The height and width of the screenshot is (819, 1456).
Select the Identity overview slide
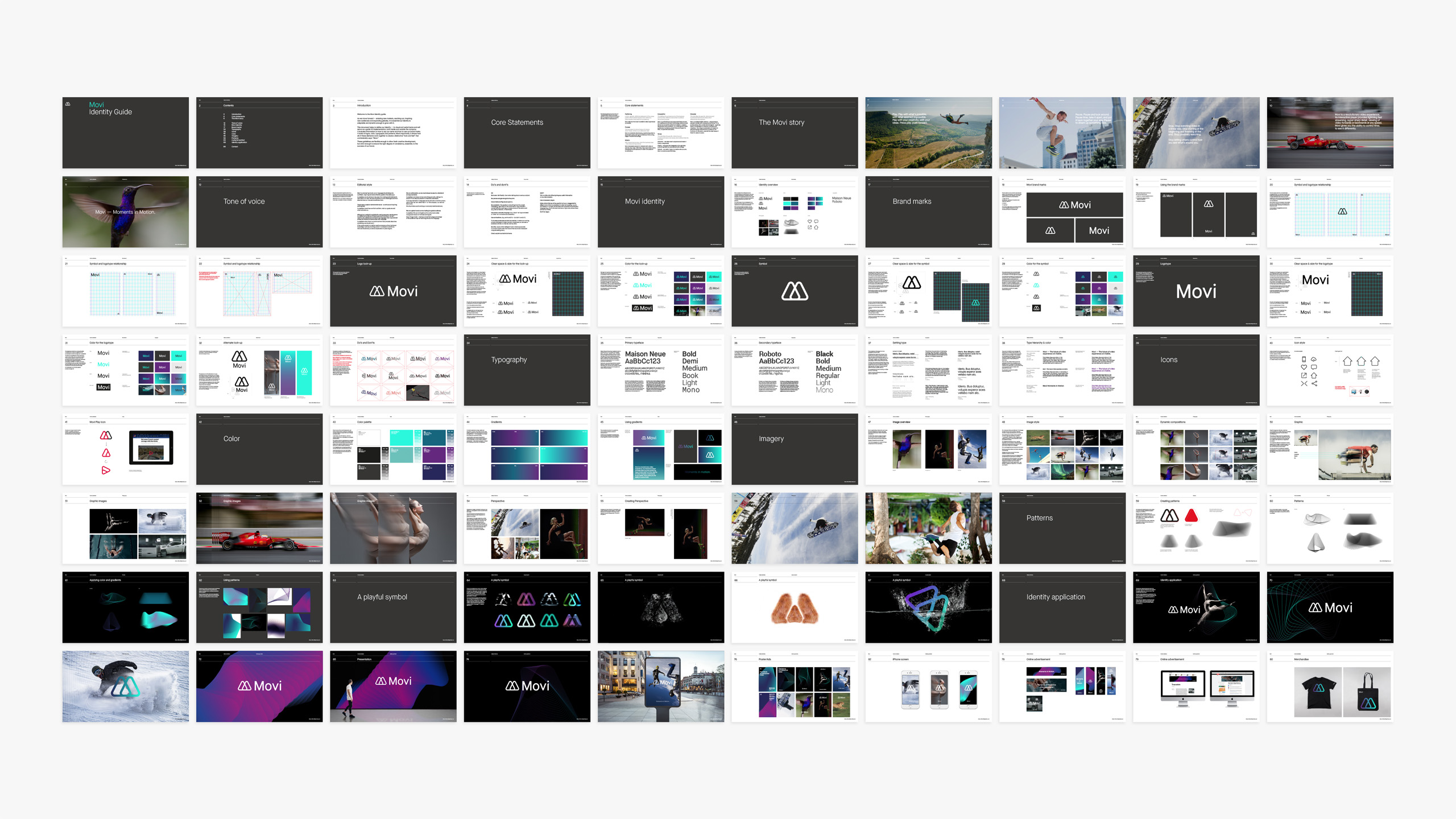click(x=795, y=212)
